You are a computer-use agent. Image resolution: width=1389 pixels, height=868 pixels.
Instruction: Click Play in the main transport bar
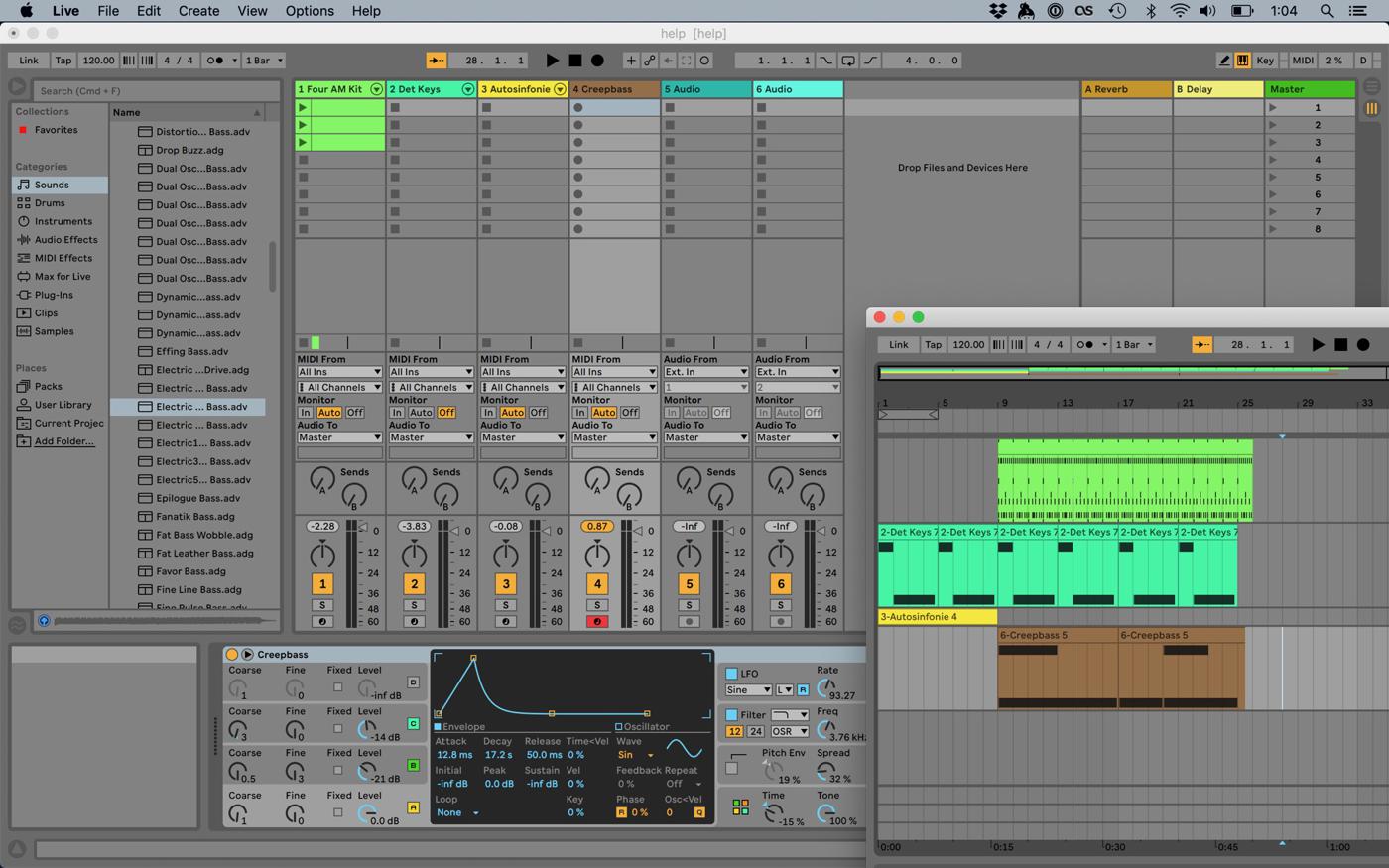pyautogui.click(x=553, y=61)
